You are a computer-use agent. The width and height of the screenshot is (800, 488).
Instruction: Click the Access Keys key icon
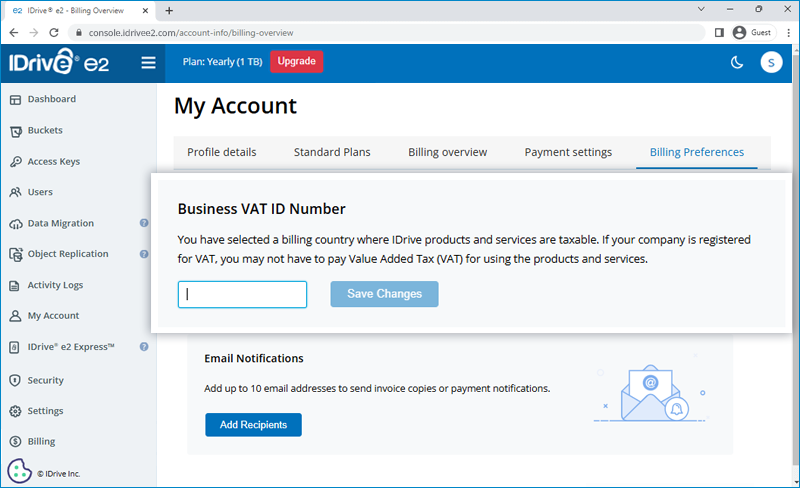(x=16, y=162)
